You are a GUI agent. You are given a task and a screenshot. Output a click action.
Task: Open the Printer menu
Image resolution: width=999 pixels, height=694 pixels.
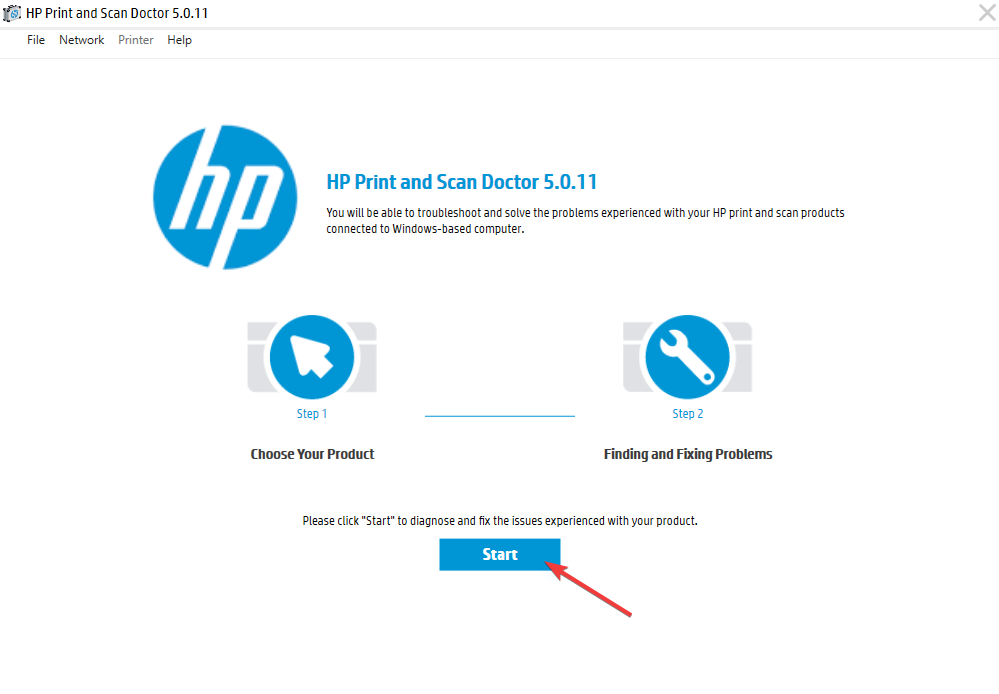[136, 40]
